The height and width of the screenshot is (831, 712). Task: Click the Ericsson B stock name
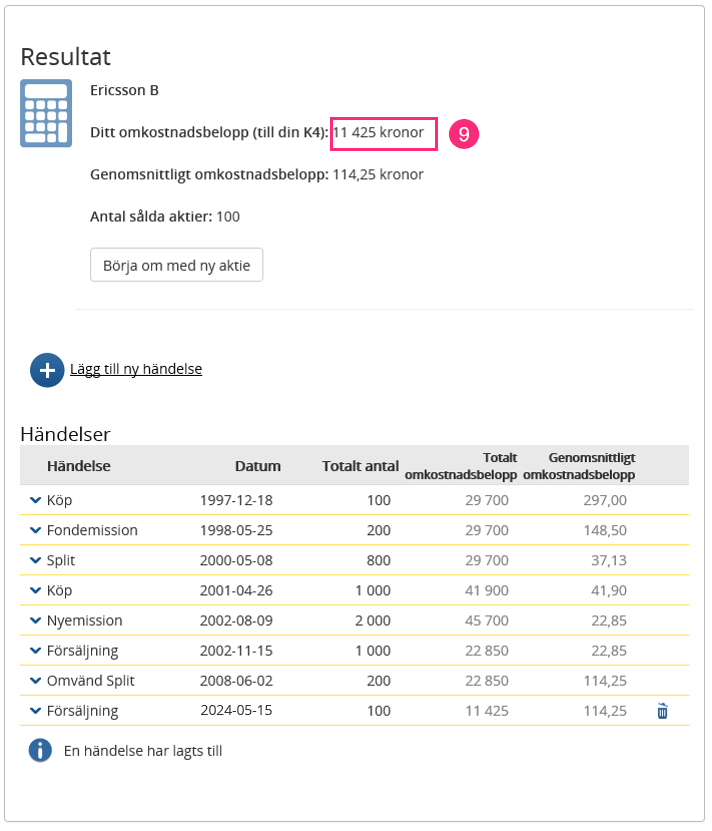tap(124, 90)
